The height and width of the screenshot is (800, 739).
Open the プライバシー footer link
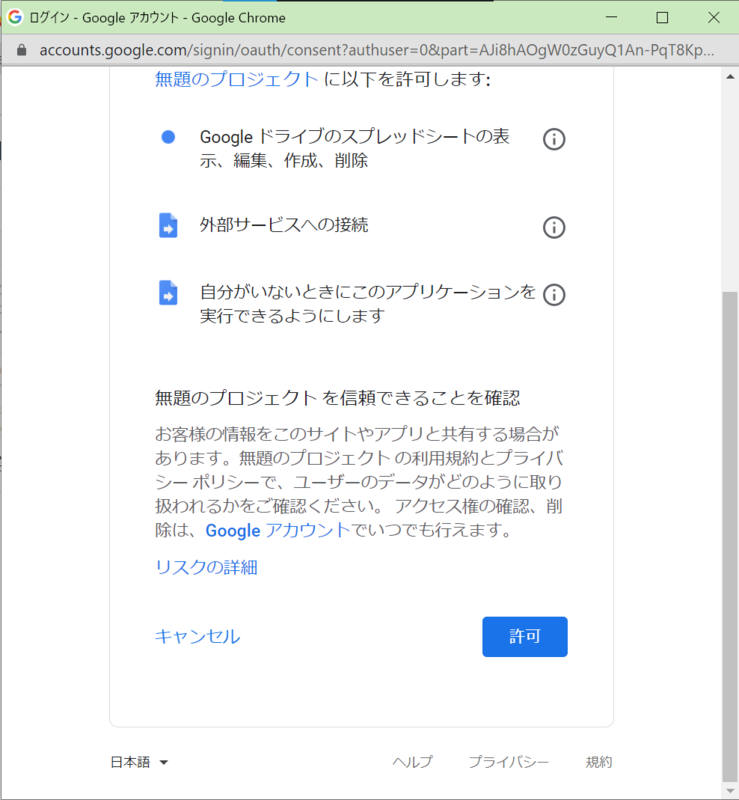pos(508,762)
